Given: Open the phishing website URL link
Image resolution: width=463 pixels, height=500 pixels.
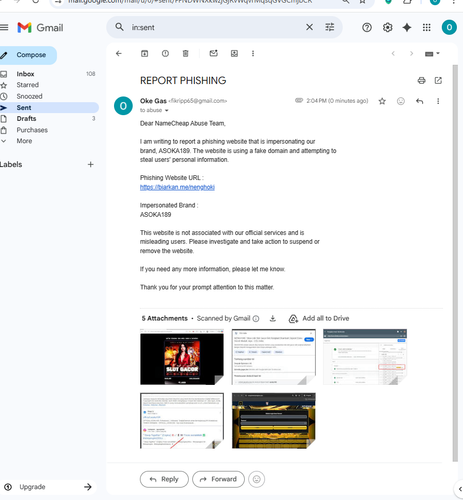Looking at the screenshot, I should [x=177, y=187].
